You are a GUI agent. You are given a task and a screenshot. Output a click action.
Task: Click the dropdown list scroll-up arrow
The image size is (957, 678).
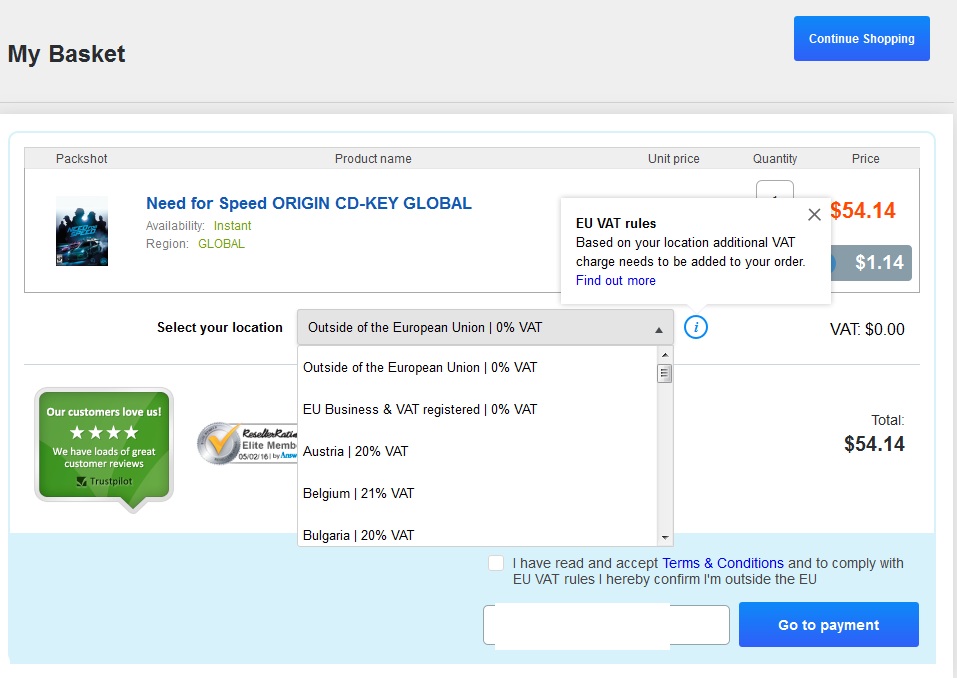click(665, 355)
